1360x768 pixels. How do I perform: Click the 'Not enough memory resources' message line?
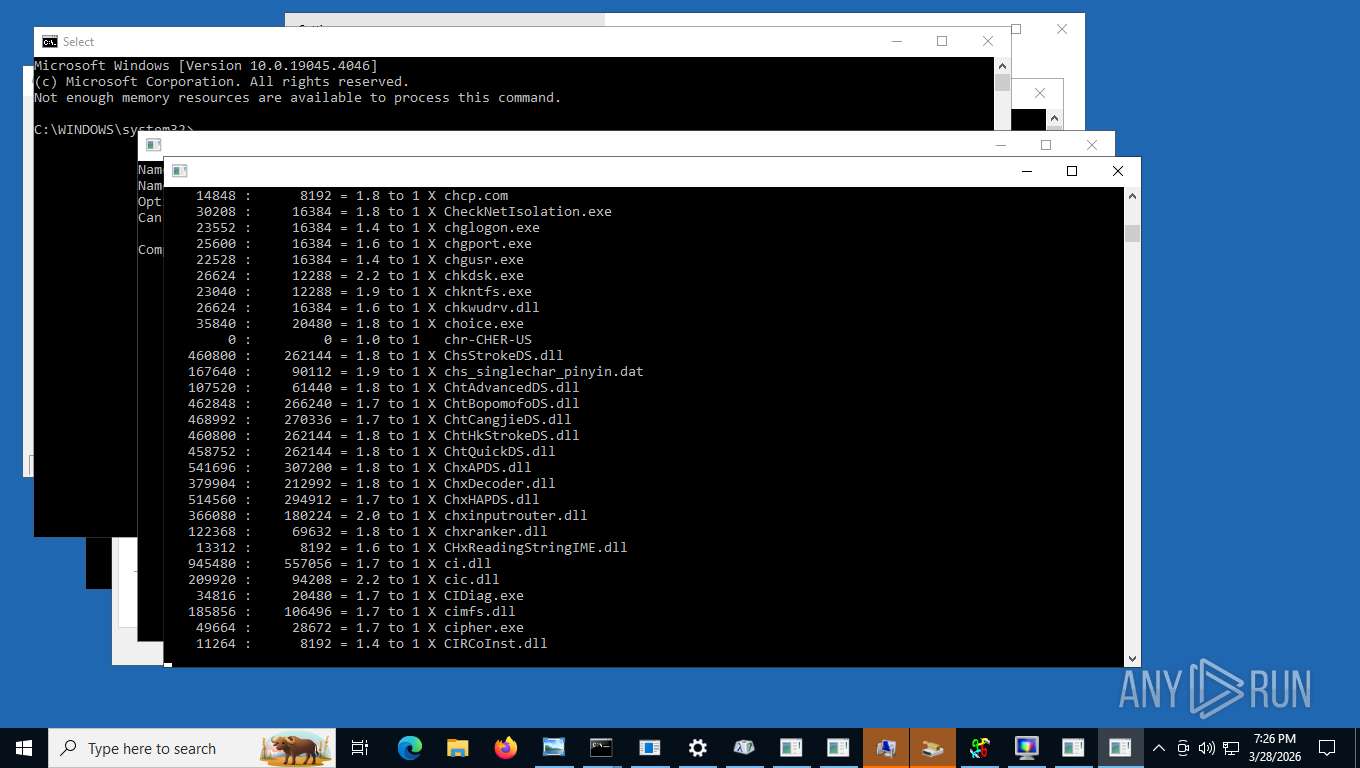point(297,97)
